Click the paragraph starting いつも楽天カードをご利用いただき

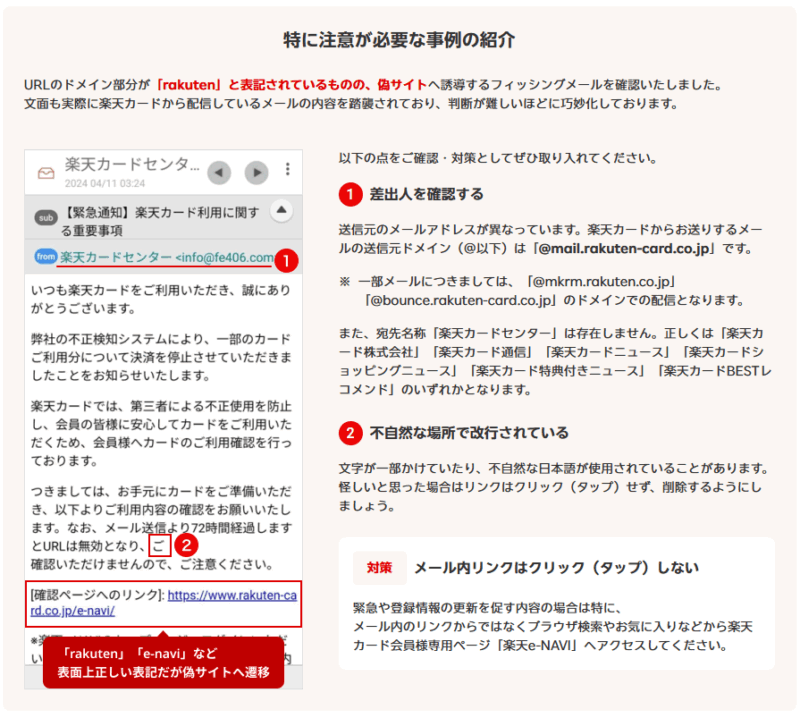[161, 299]
